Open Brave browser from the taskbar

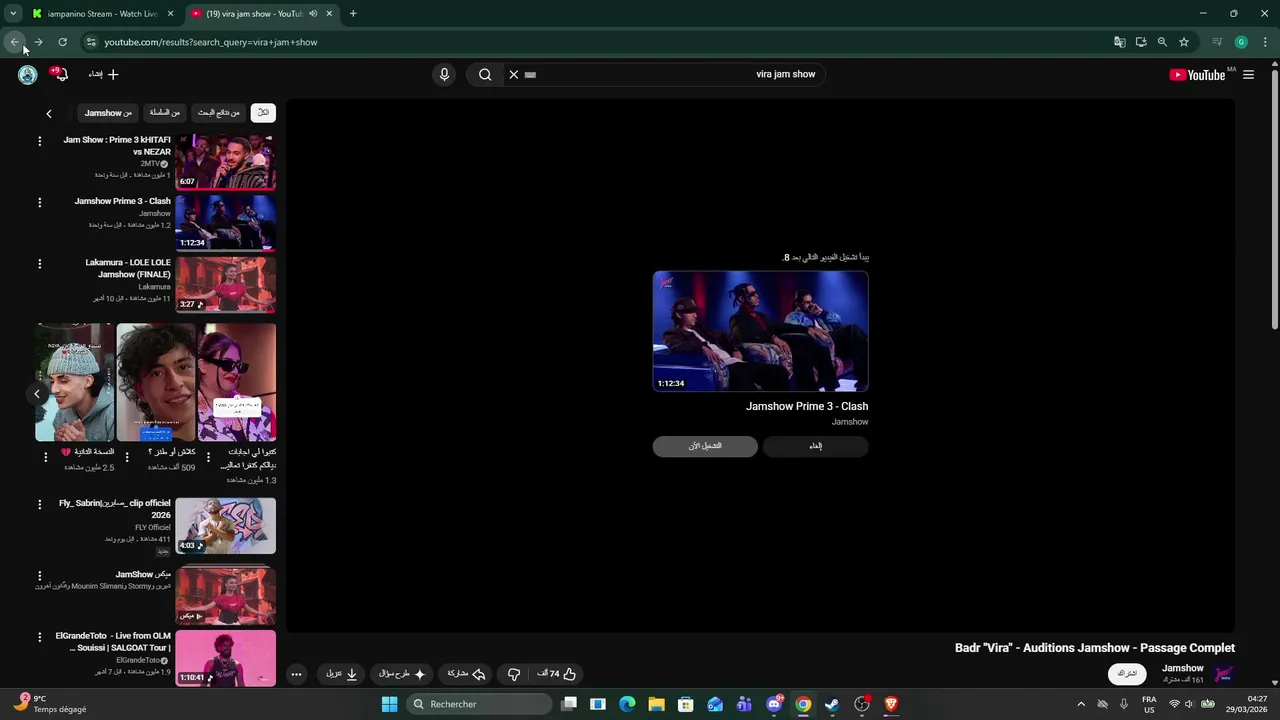point(890,704)
